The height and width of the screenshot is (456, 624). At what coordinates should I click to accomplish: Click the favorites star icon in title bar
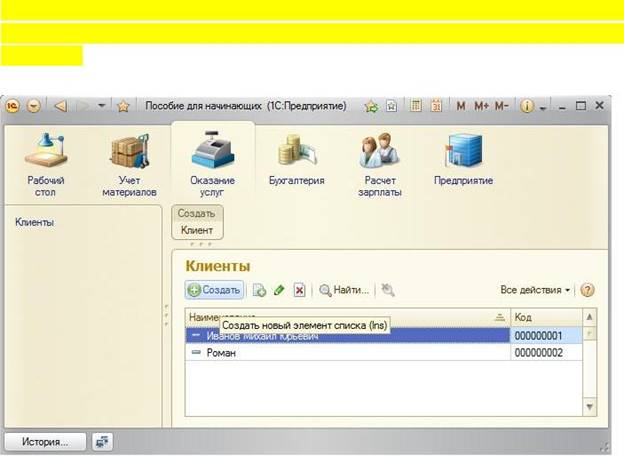point(124,105)
